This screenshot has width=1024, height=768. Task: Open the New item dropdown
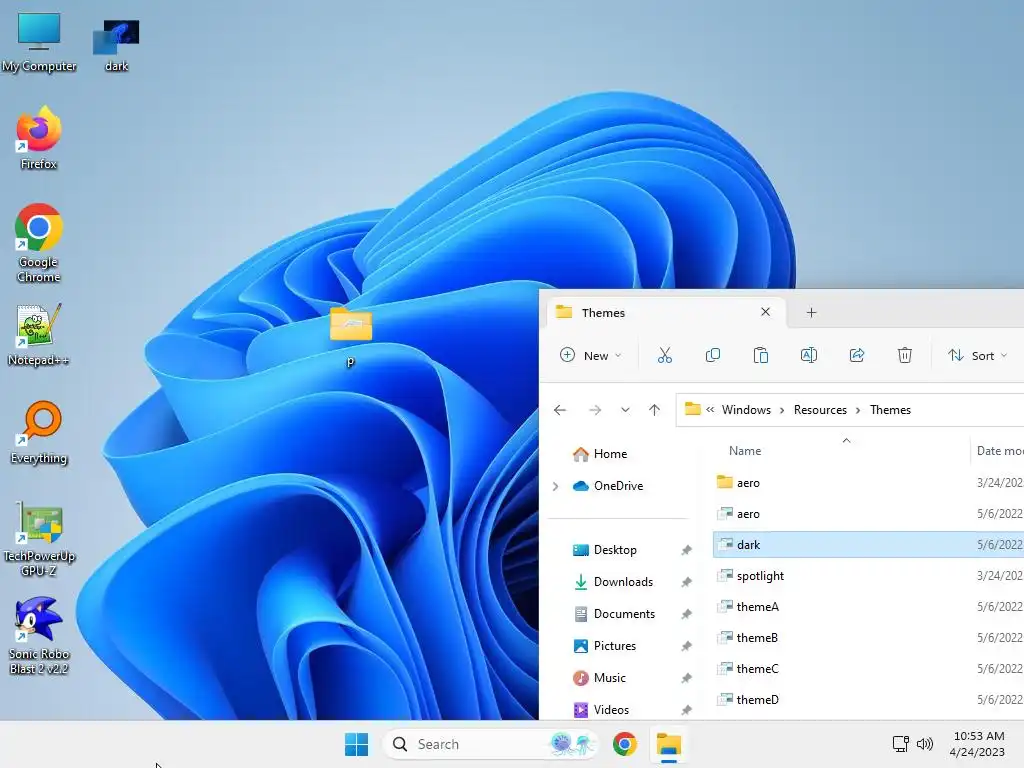590,355
